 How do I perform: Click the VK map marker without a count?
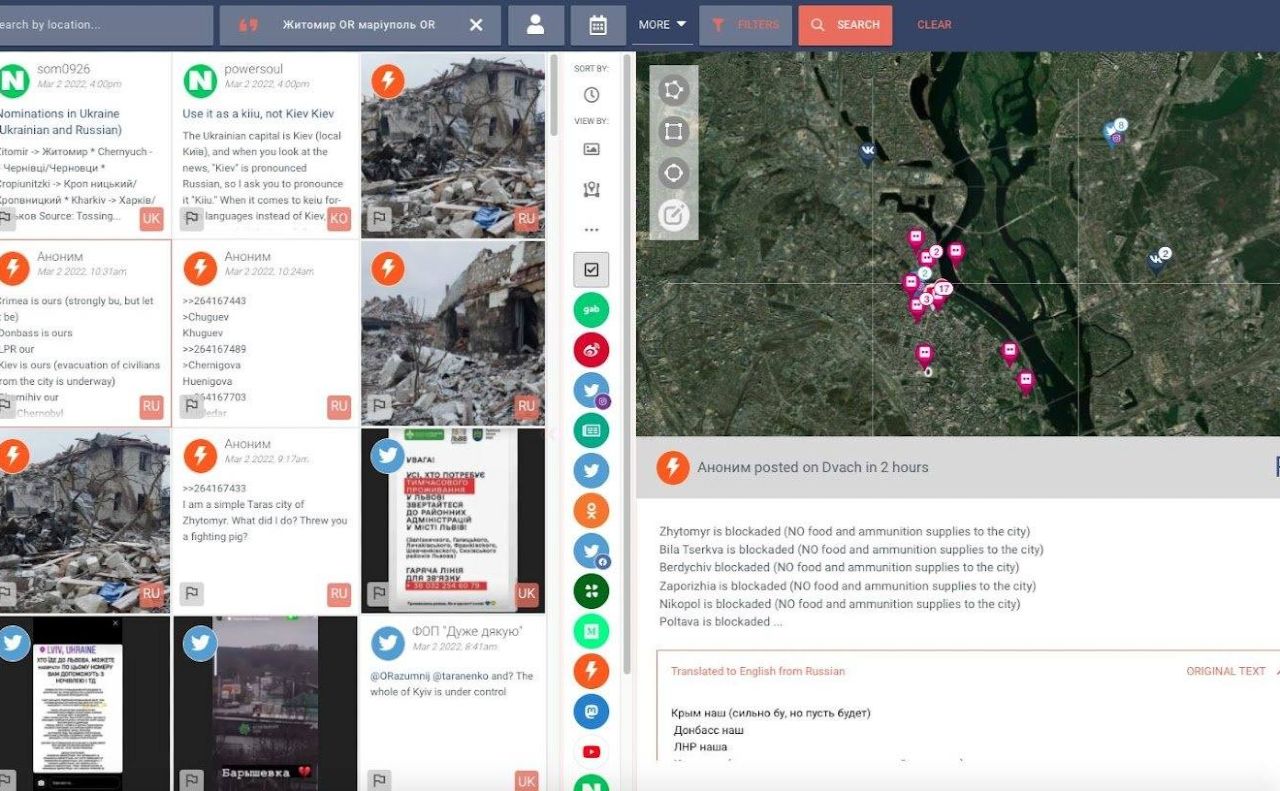coord(867,153)
